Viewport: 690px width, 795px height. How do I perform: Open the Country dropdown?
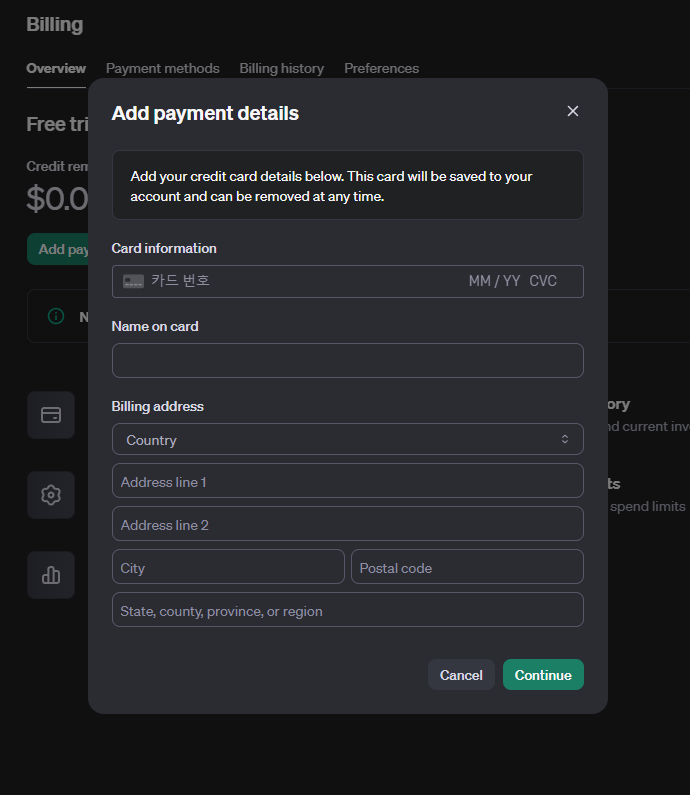click(x=347, y=440)
